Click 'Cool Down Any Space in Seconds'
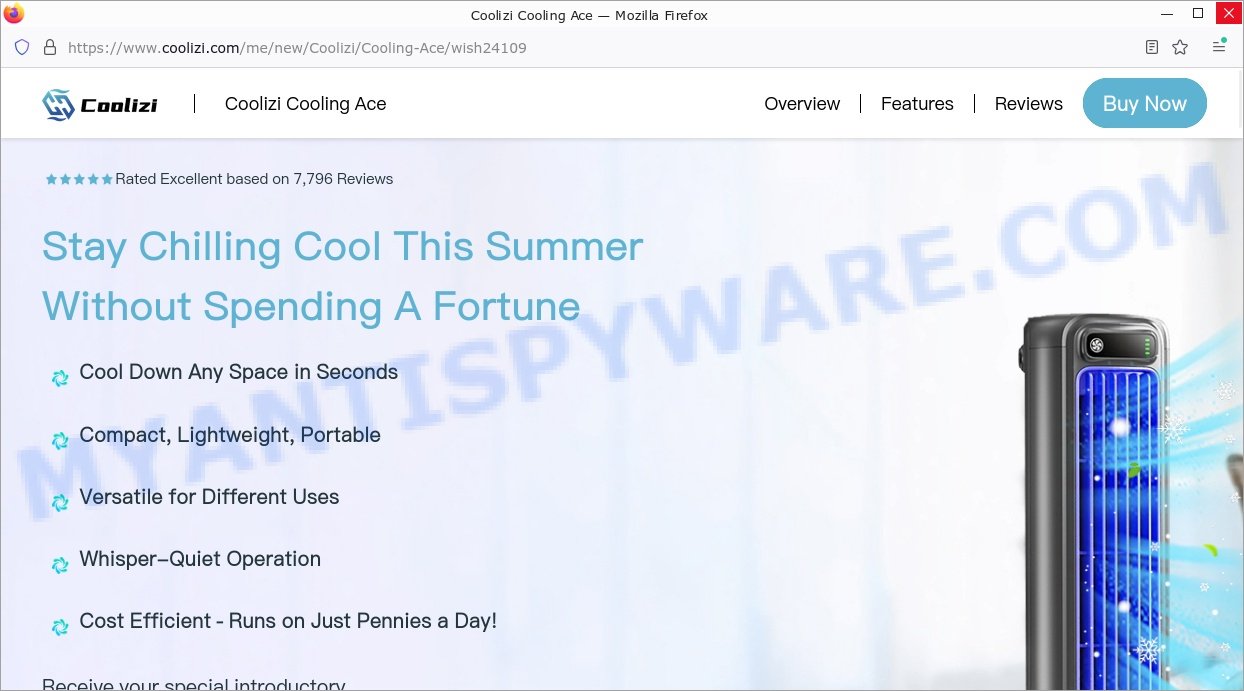 click(x=239, y=372)
